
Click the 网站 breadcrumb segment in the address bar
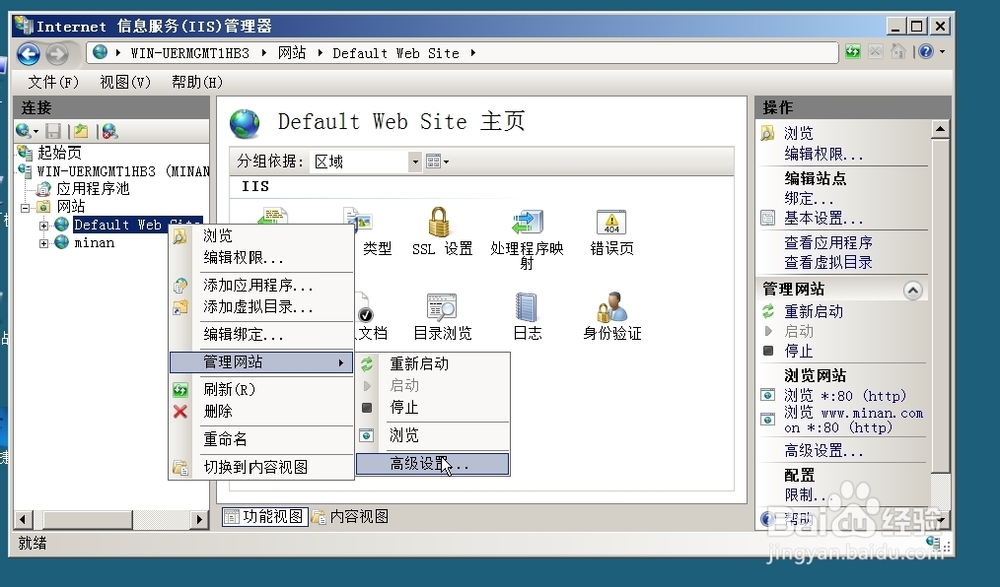(291, 53)
